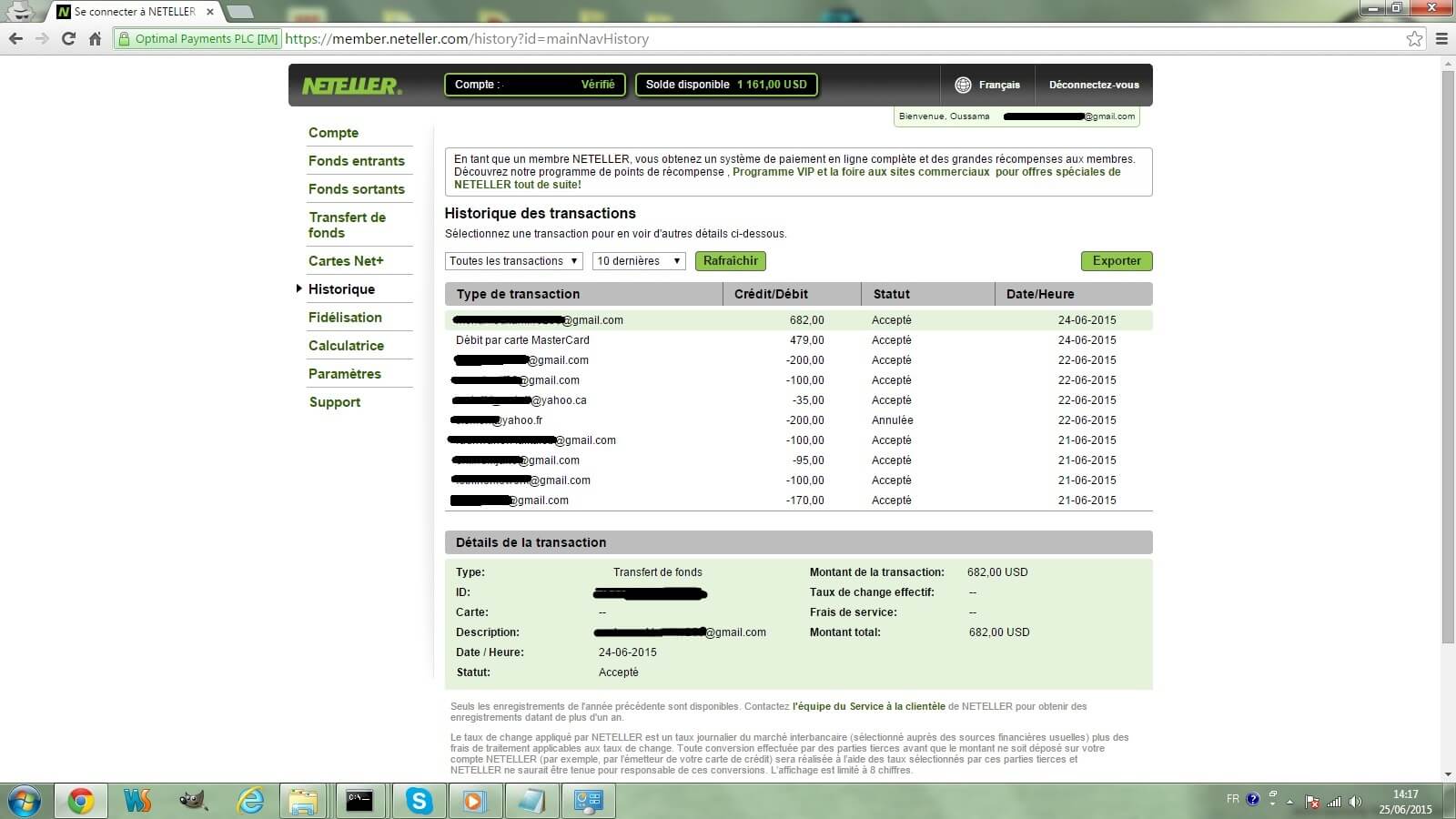This screenshot has width=1456, height=819.
Task: Launch GIMP from the taskbar
Action: tap(193, 801)
